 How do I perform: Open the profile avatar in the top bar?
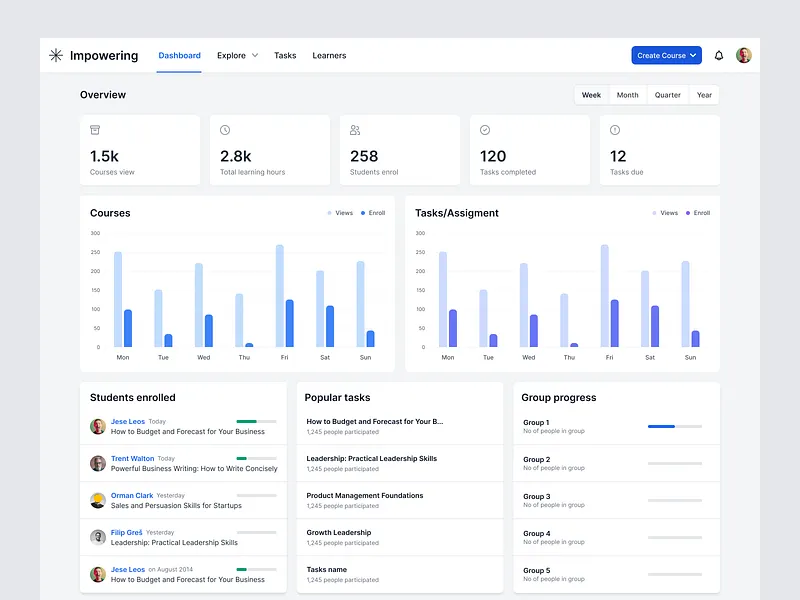[x=744, y=55]
